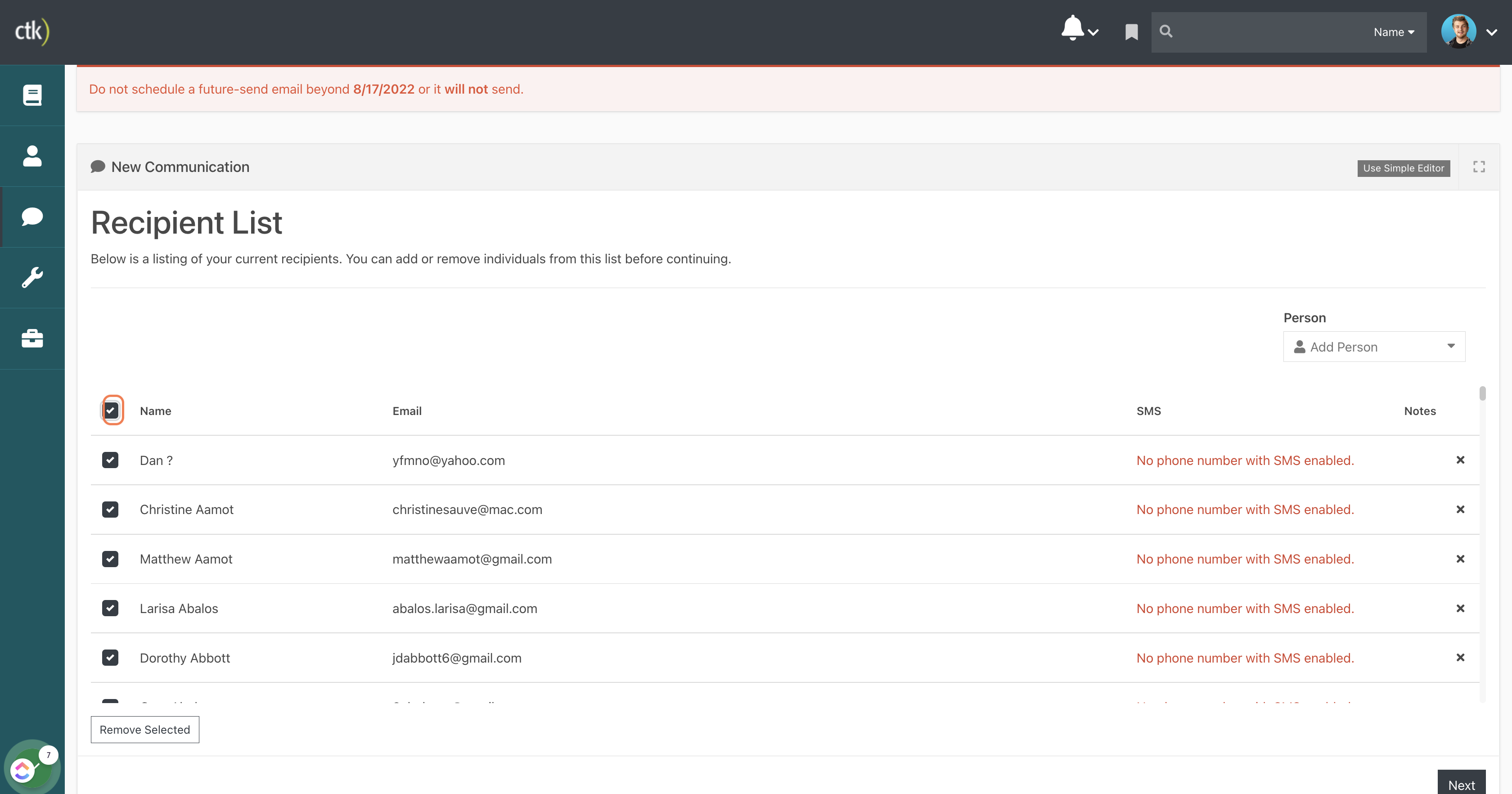Viewport: 1512px width, 794px height.
Task: Remove Matthew Aamot with the X icon
Action: (x=1460, y=559)
